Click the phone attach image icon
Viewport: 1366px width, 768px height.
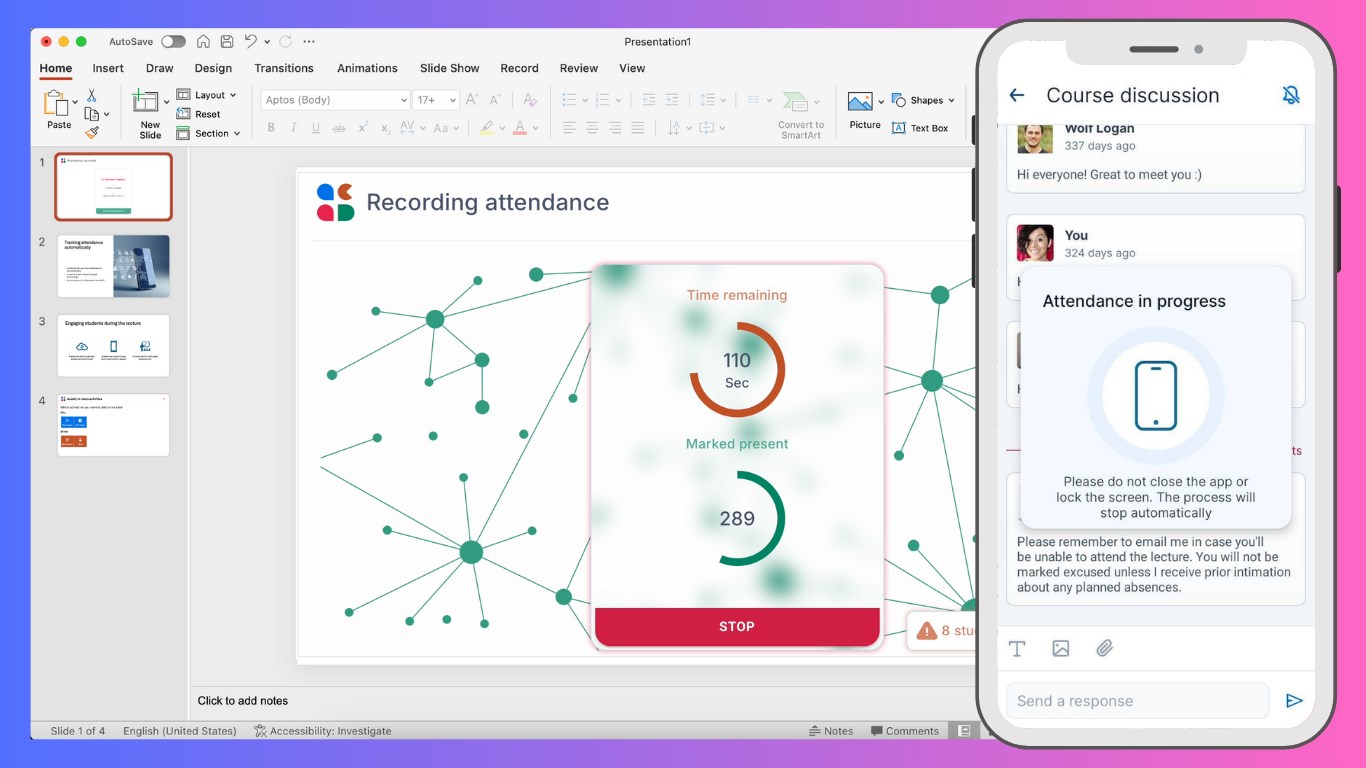point(1061,649)
